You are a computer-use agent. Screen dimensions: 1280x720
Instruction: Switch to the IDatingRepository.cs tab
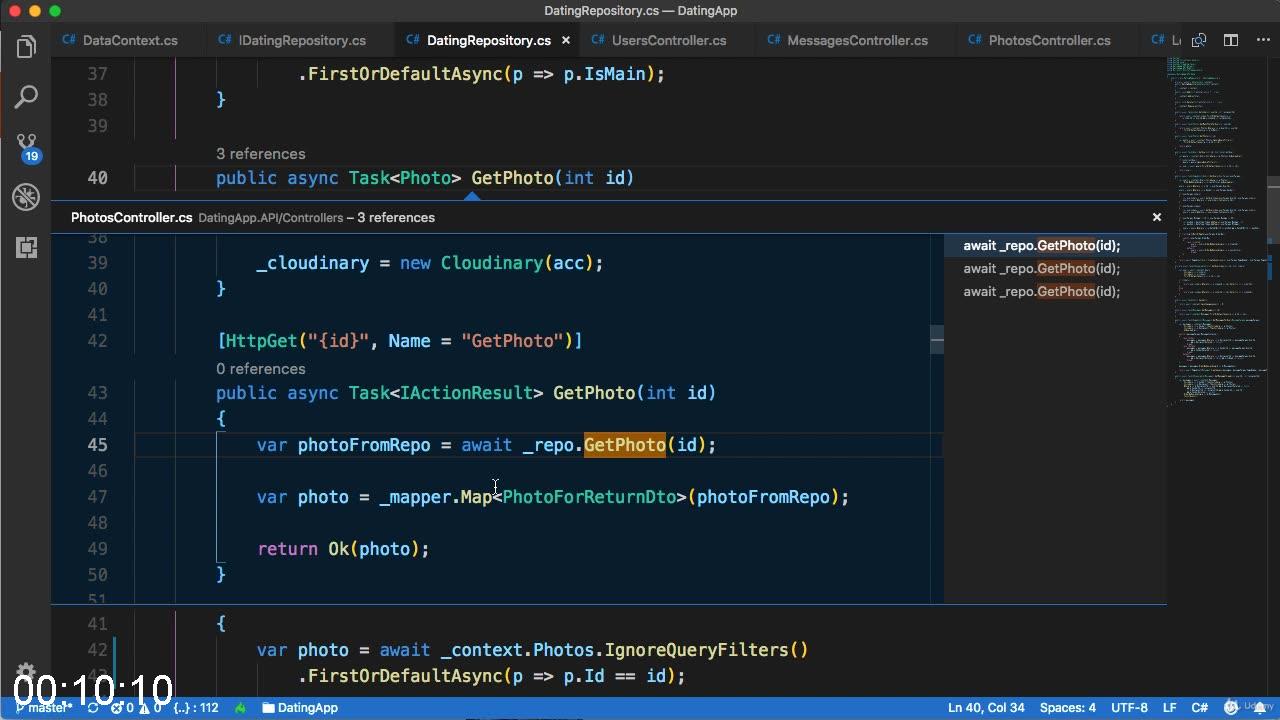click(302, 41)
